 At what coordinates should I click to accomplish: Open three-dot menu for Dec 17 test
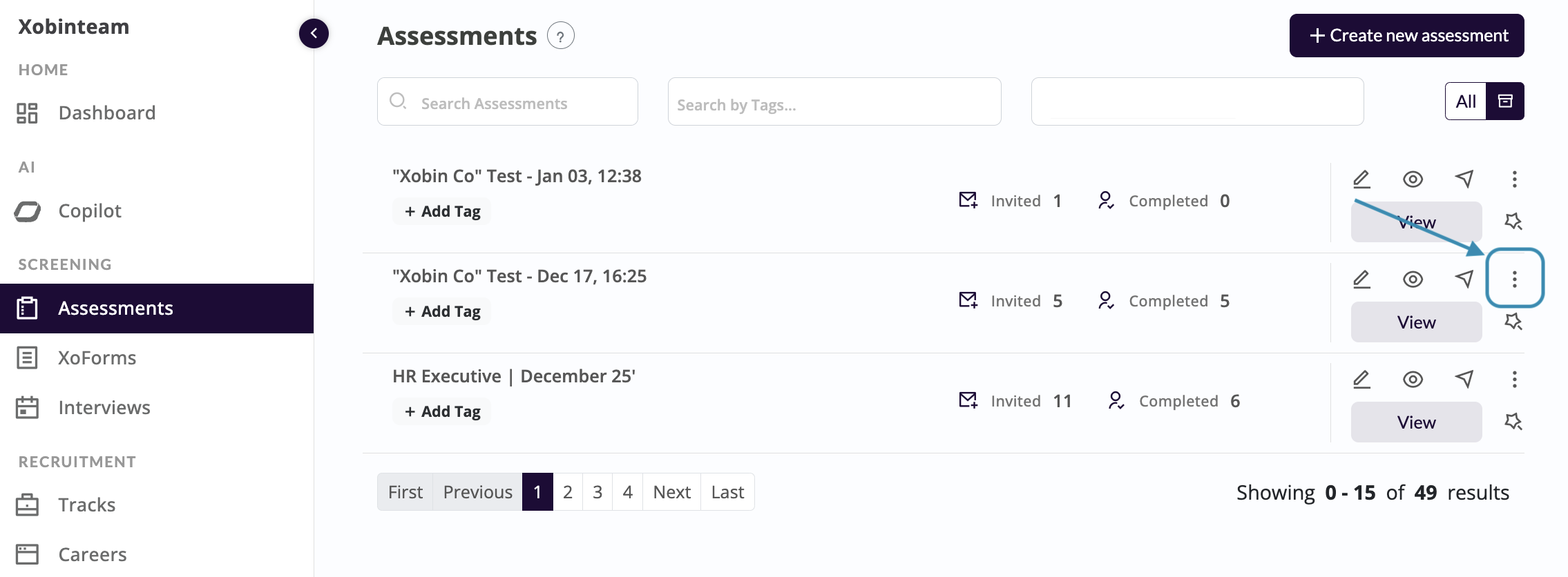[1514, 279]
